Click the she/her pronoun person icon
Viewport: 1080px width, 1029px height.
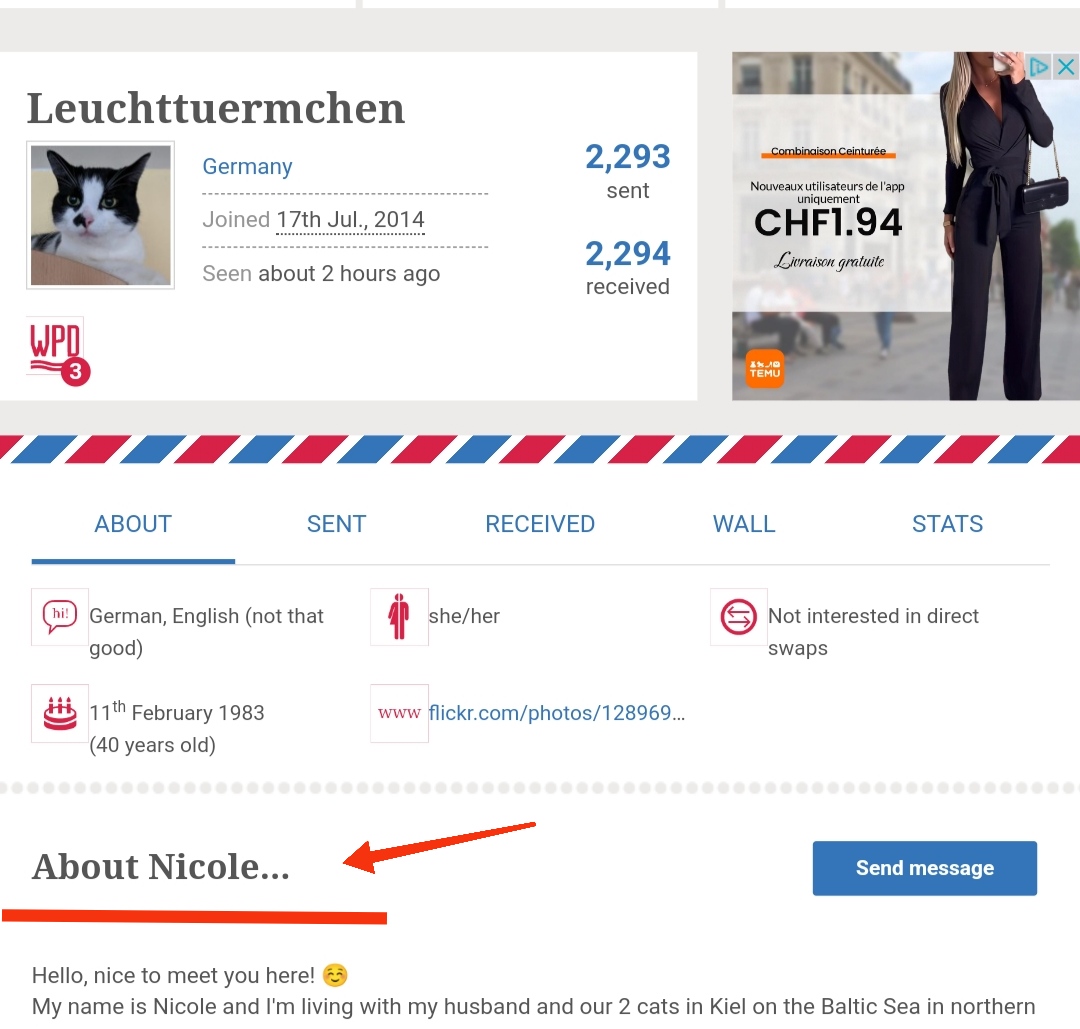point(399,616)
